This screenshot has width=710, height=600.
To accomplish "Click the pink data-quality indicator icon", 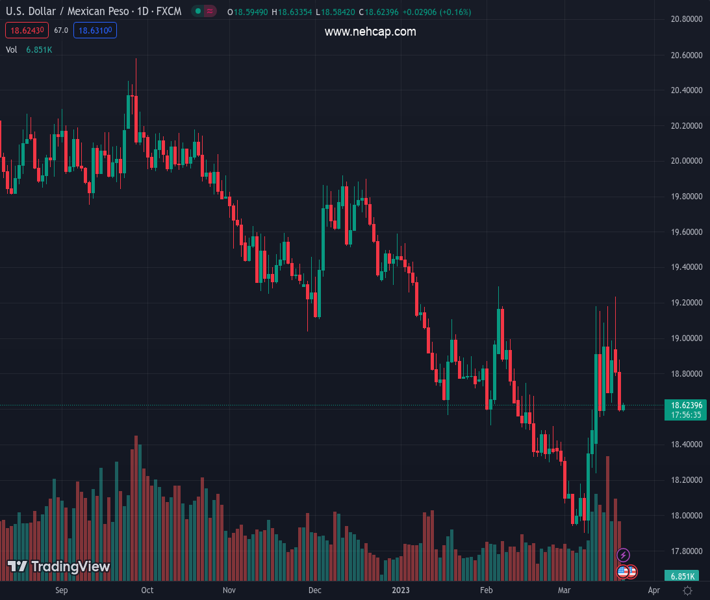I will 209,11.
